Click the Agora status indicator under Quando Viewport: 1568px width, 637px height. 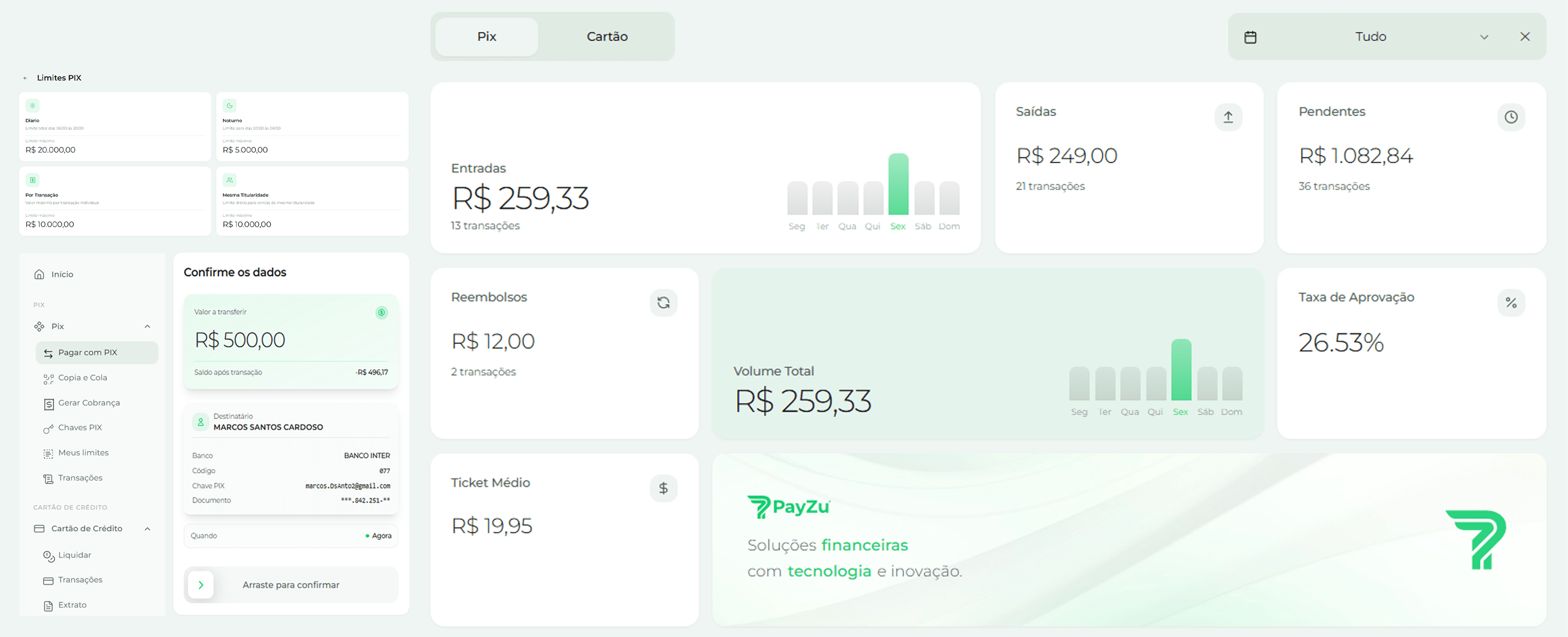376,536
